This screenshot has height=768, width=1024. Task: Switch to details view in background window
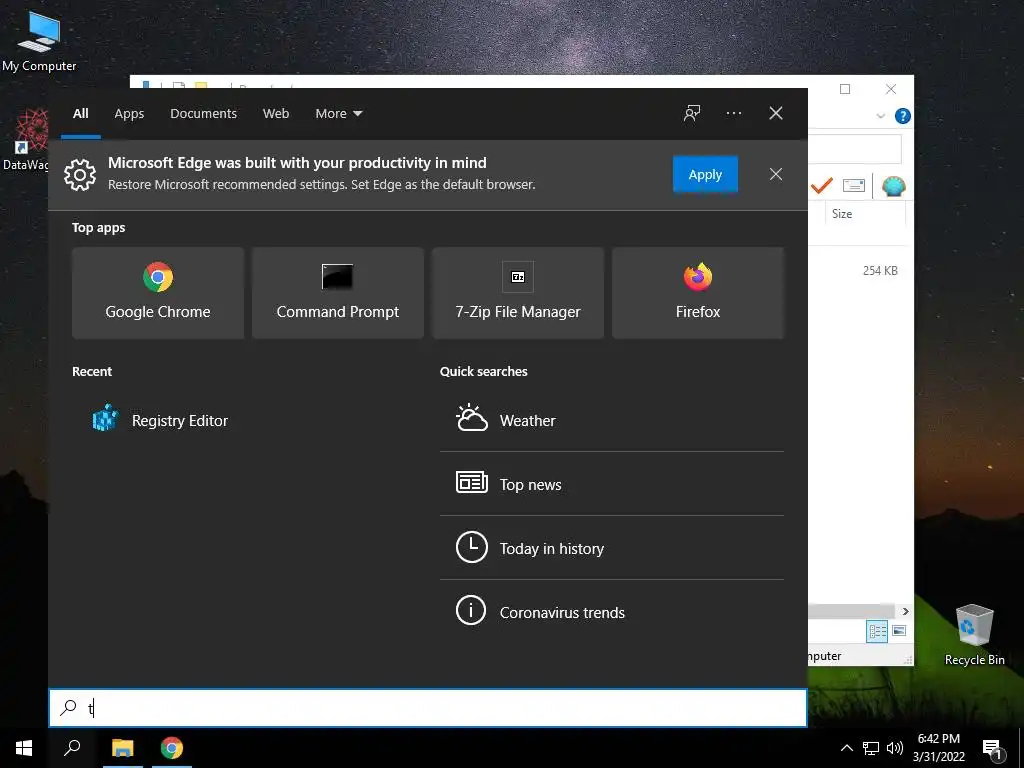[x=877, y=631]
